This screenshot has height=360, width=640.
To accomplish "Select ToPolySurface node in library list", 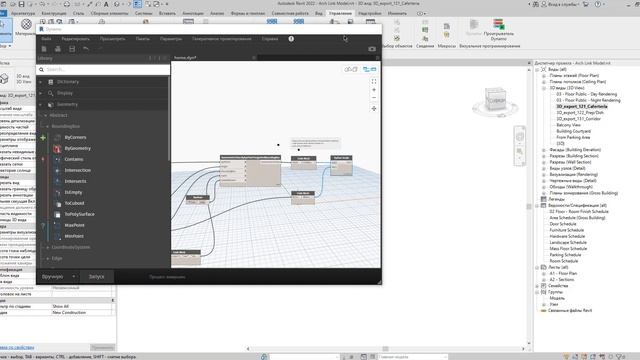I will click(80, 214).
